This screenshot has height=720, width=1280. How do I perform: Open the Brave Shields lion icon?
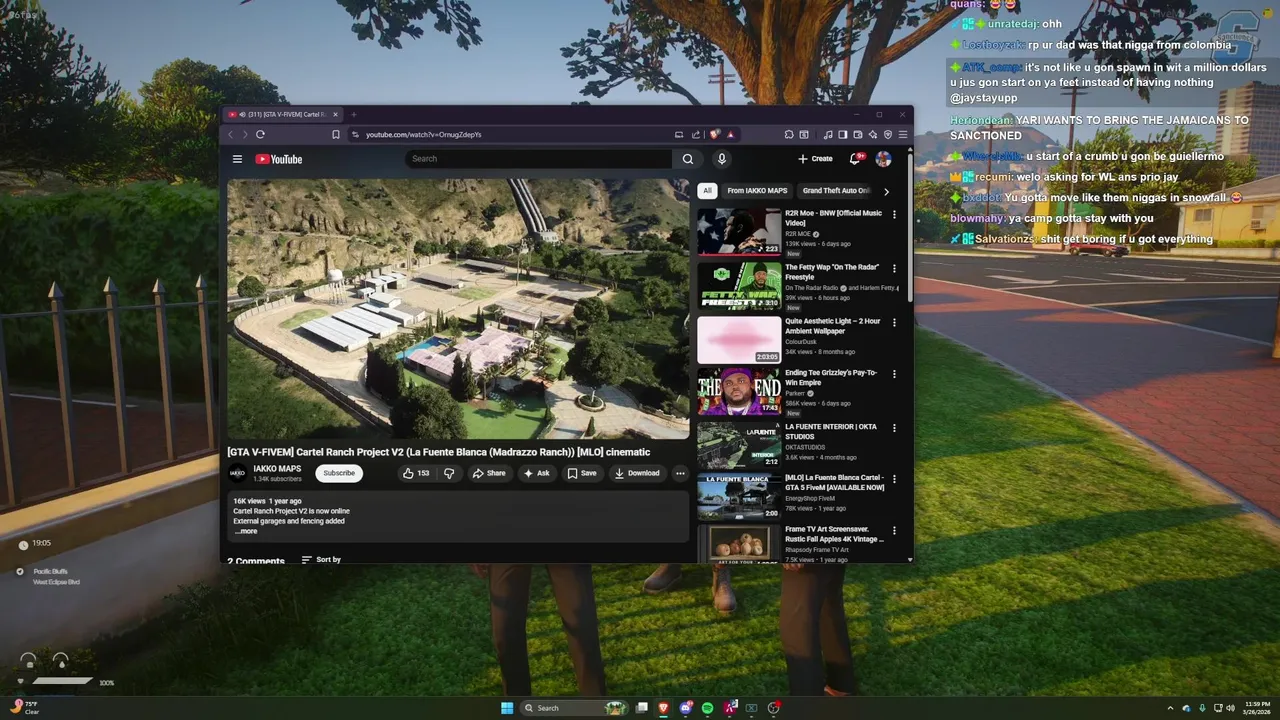coord(715,134)
